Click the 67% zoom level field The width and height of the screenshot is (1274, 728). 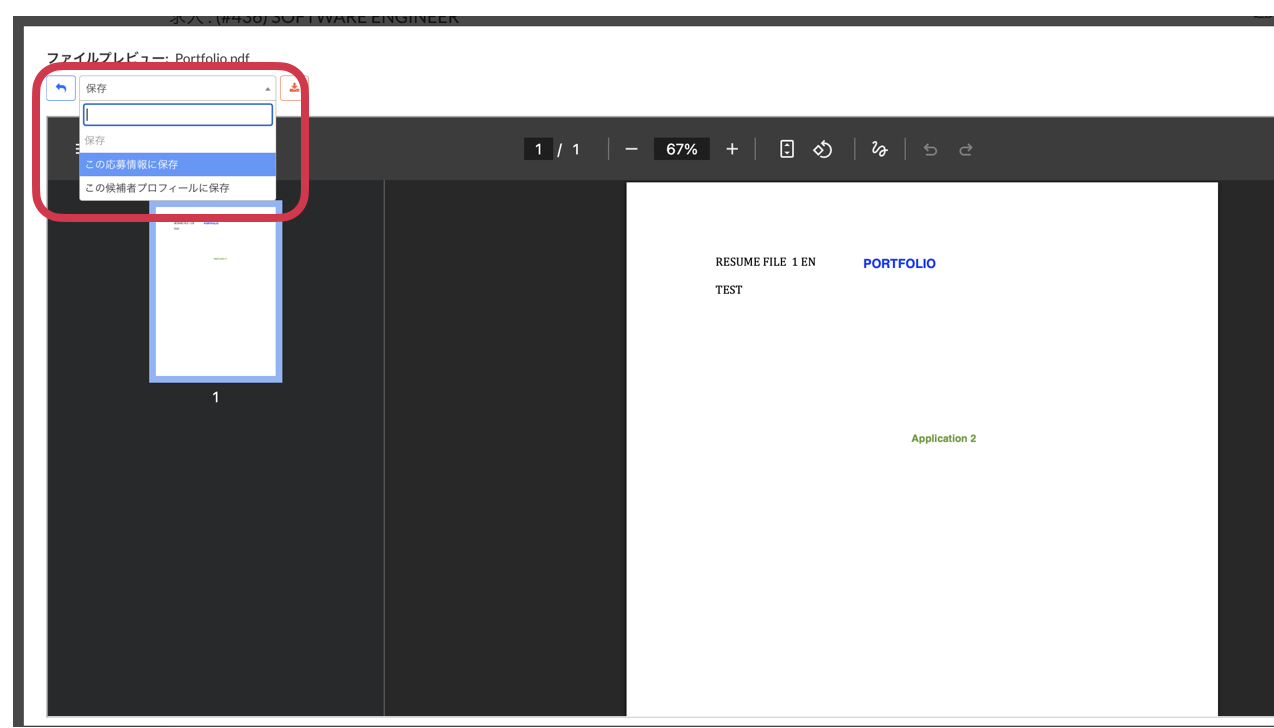point(681,149)
